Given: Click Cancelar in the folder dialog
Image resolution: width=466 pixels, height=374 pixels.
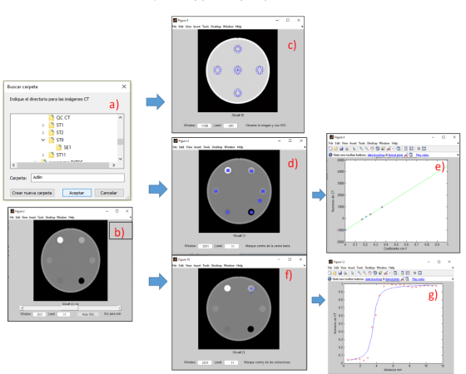Looking at the screenshot, I should pos(109,193).
